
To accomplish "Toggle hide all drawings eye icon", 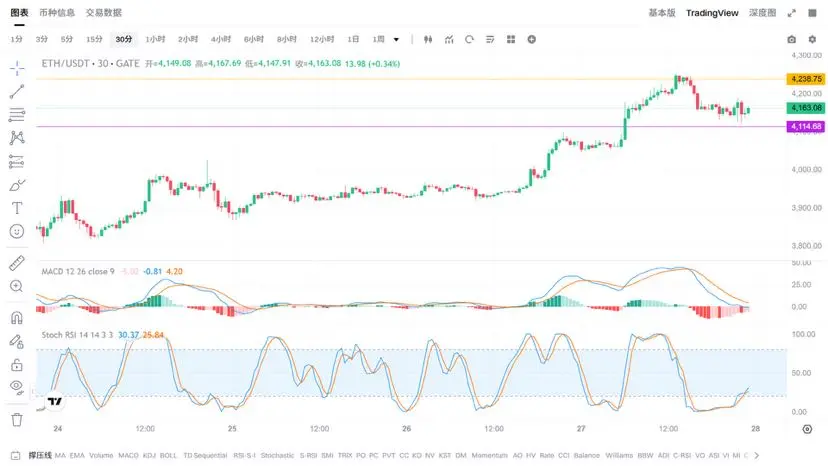I will (17, 388).
